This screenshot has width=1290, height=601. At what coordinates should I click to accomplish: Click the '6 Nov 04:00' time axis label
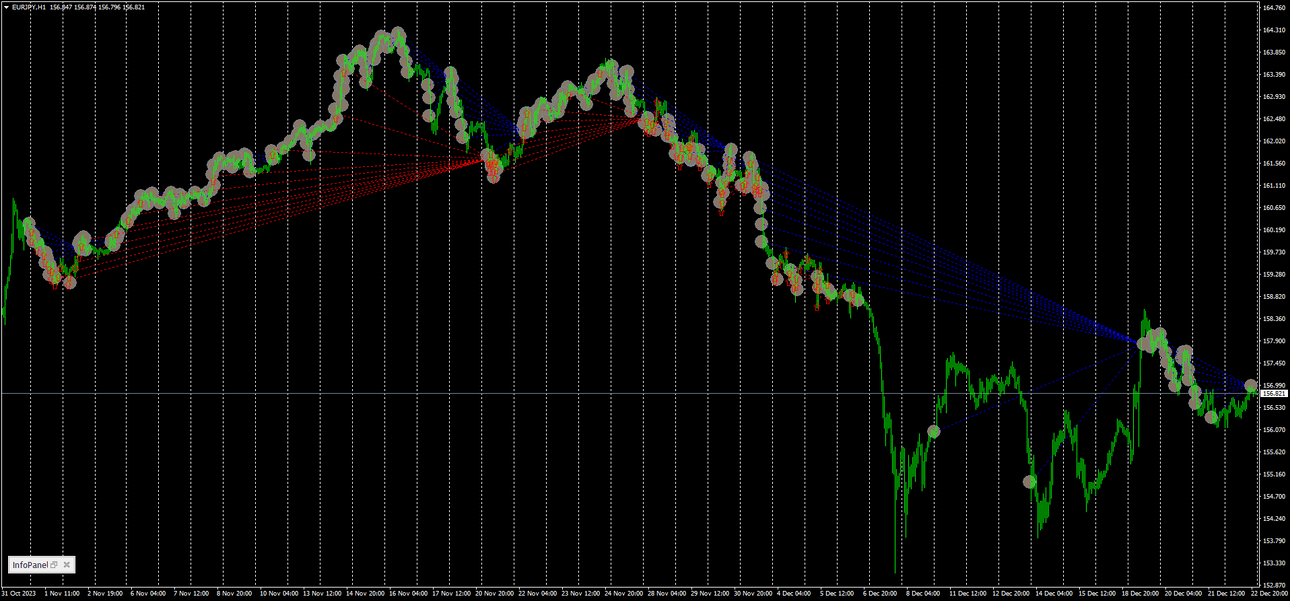(148, 593)
